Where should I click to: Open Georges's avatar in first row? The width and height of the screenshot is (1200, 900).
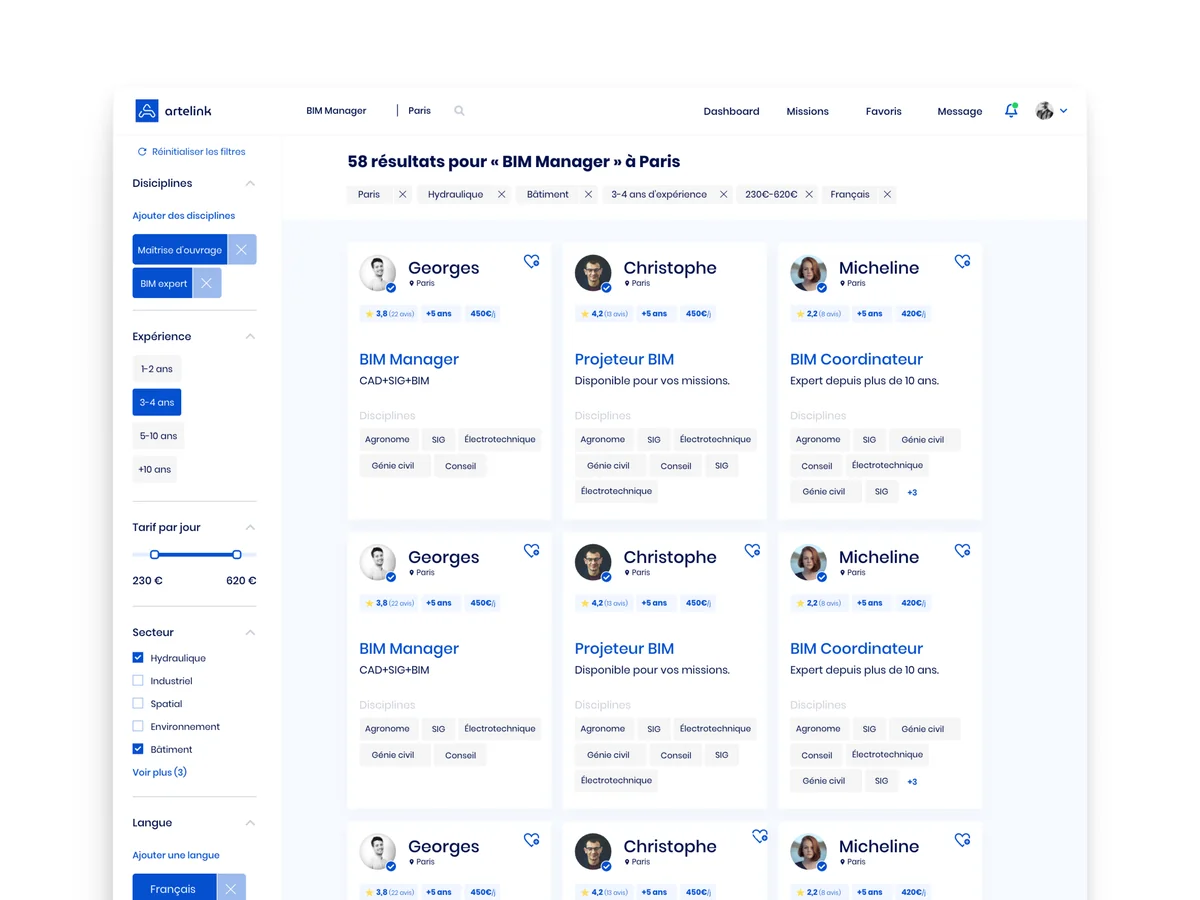(377, 273)
